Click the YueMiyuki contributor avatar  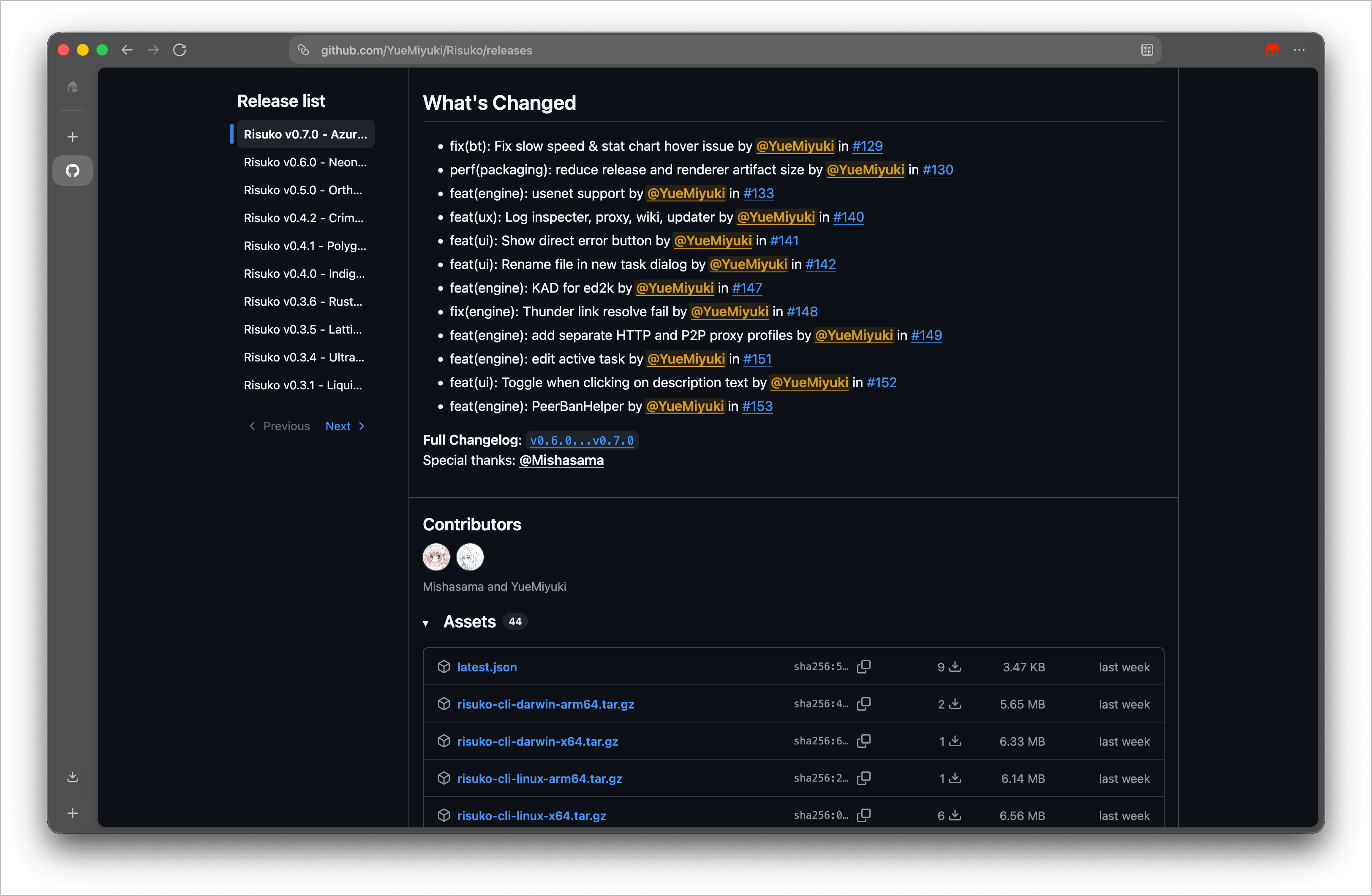tap(470, 557)
